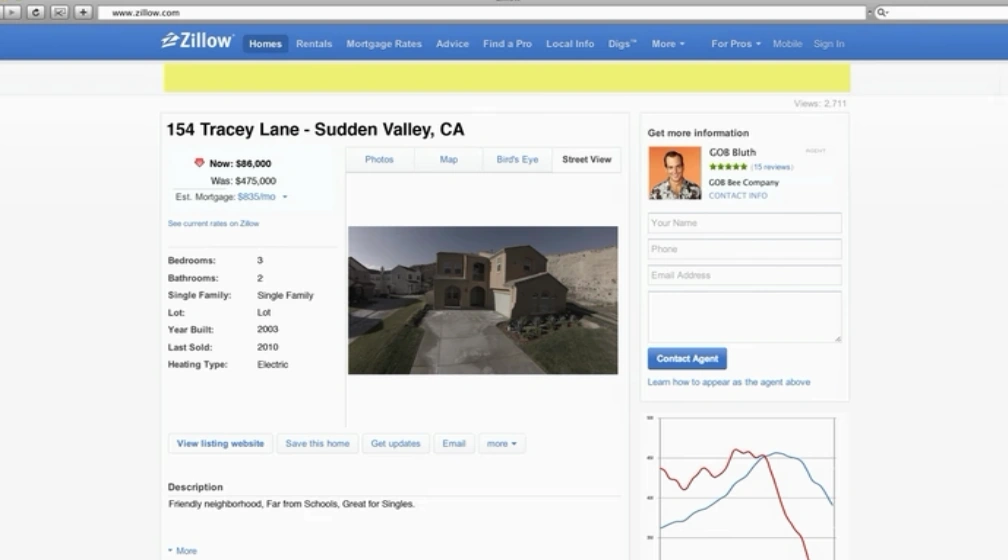This screenshot has height=560, width=1008.
Task: Click the browser add bookmark plus button
Action: [84, 12]
